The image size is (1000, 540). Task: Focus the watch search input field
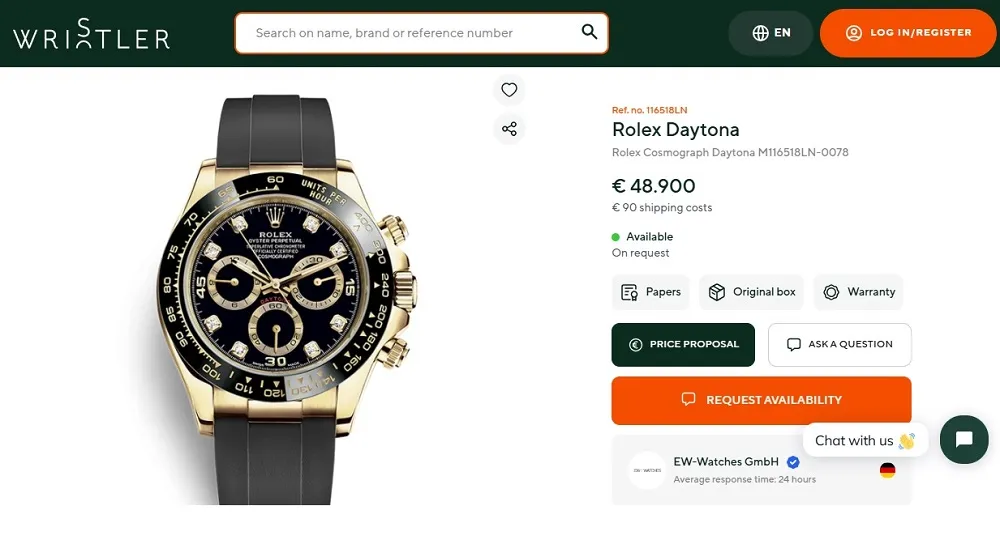pyautogui.click(x=410, y=33)
